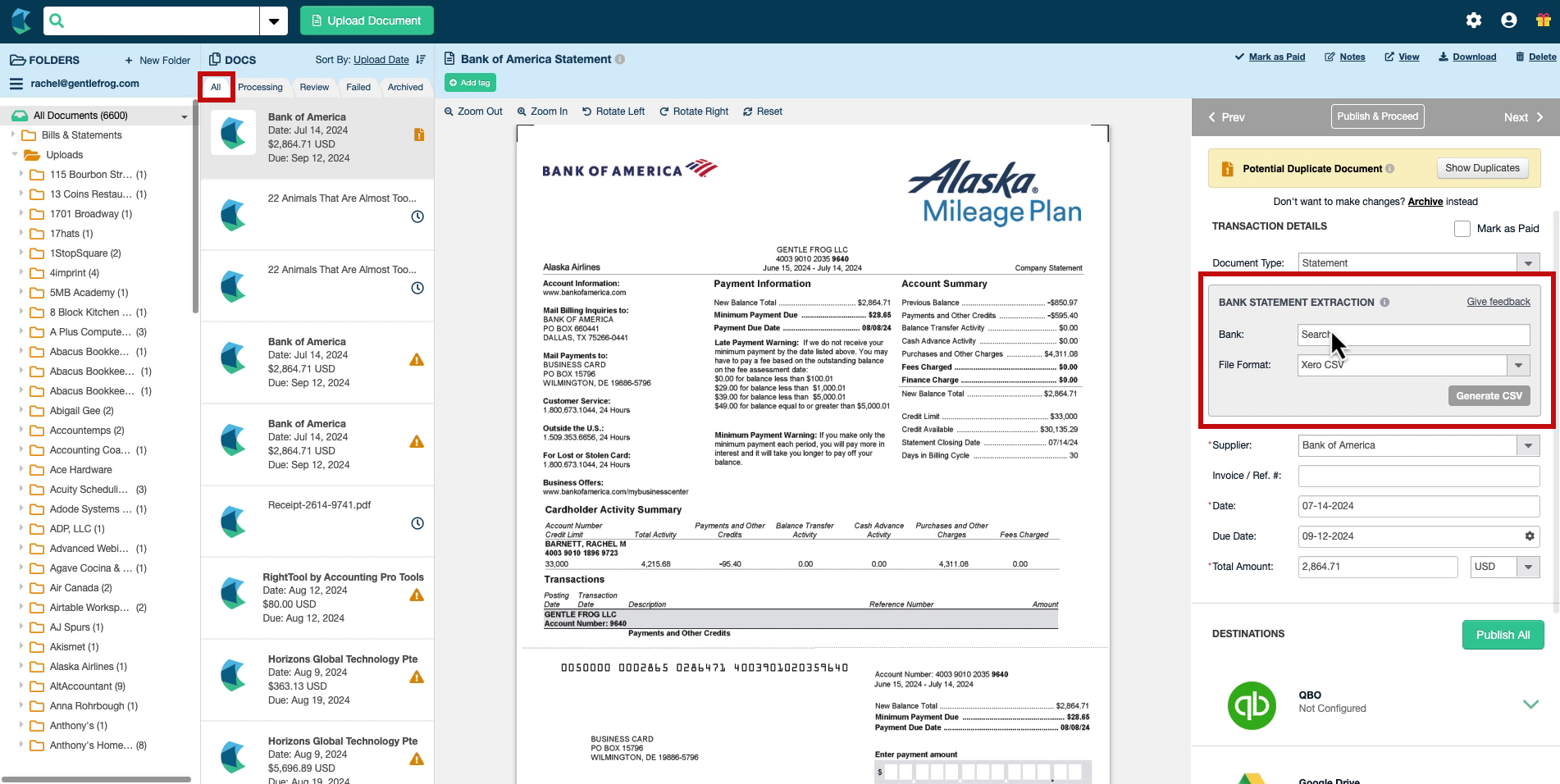Open the Document Type dropdown
The width and height of the screenshot is (1560, 784).
tap(1528, 263)
